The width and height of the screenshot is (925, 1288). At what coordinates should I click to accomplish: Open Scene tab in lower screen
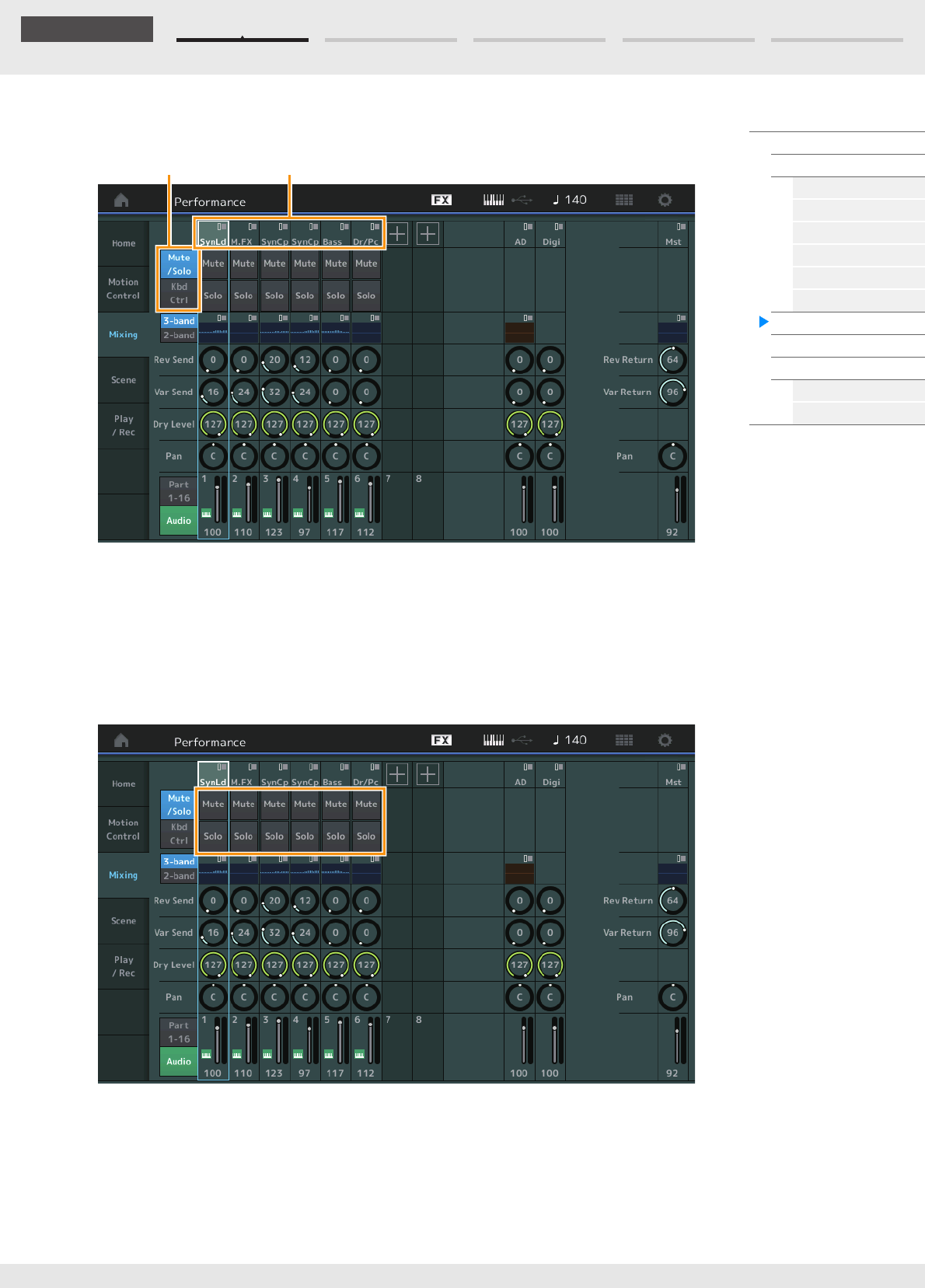[x=124, y=920]
